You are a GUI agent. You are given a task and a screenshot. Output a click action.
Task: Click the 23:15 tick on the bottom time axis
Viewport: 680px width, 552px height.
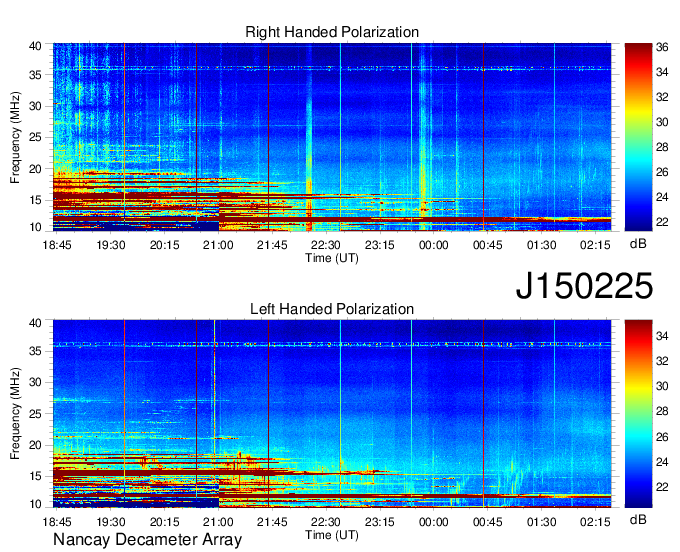(x=379, y=522)
